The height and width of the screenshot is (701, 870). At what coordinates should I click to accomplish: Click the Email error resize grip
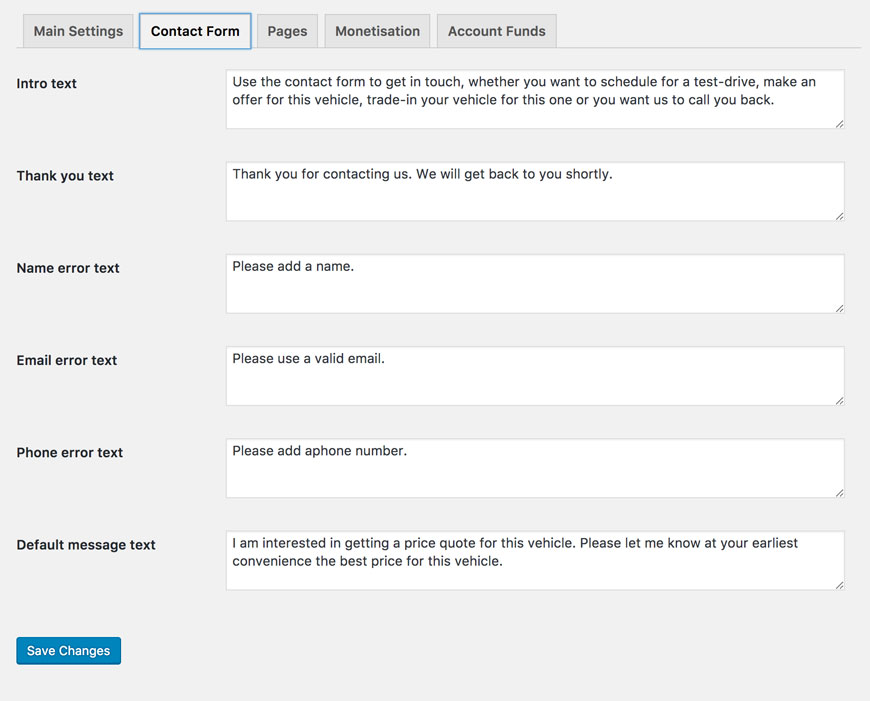(x=839, y=401)
